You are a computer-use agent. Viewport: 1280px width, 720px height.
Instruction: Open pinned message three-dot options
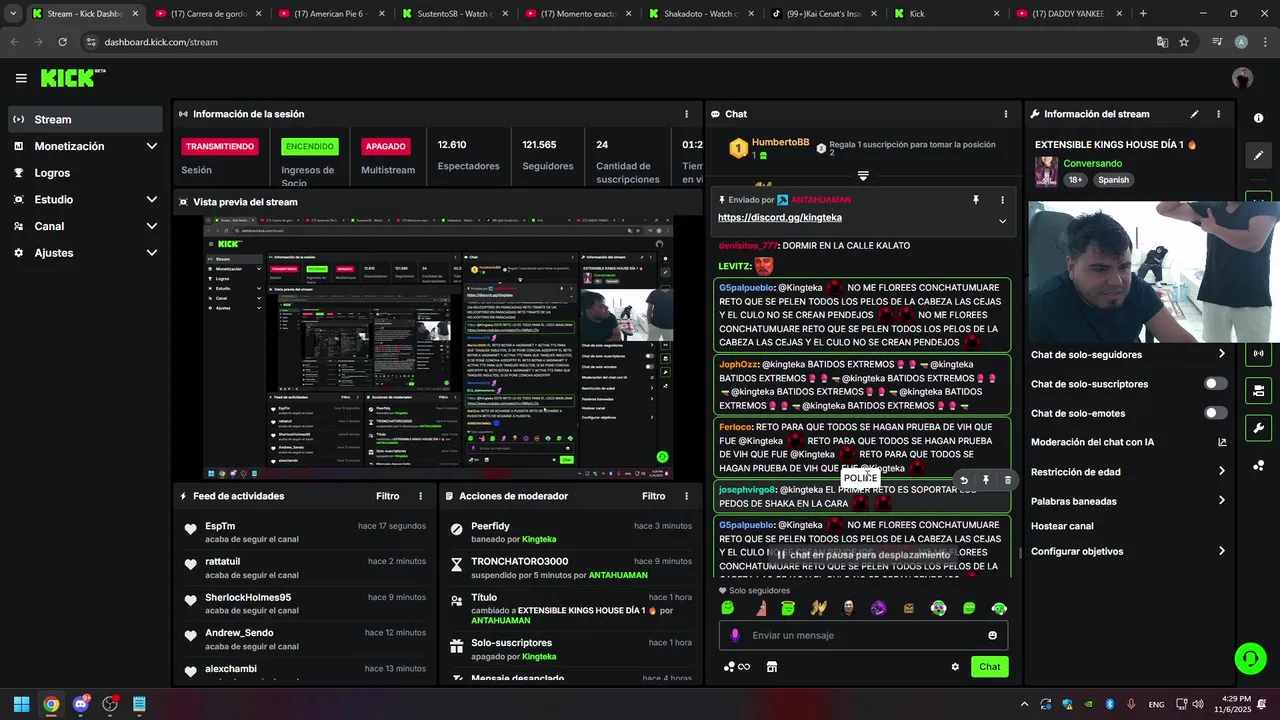[1003, 200]
